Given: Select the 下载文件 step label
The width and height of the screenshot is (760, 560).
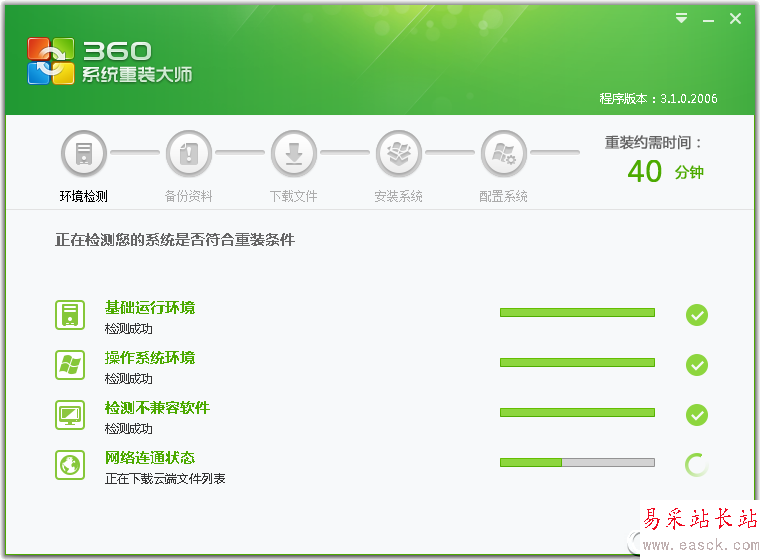Looking at the screenshot, I should (294, 196).
